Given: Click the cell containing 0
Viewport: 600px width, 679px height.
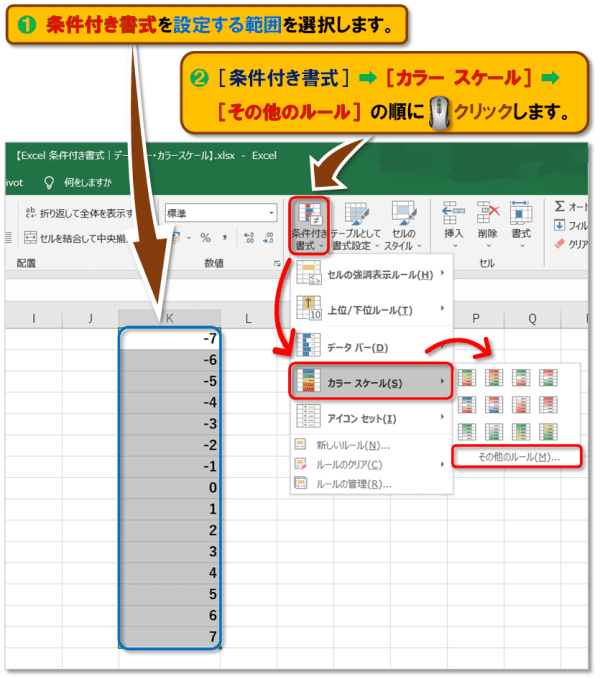Looking at the screenshot, I should pyautogui.click(x=170, y=488).
